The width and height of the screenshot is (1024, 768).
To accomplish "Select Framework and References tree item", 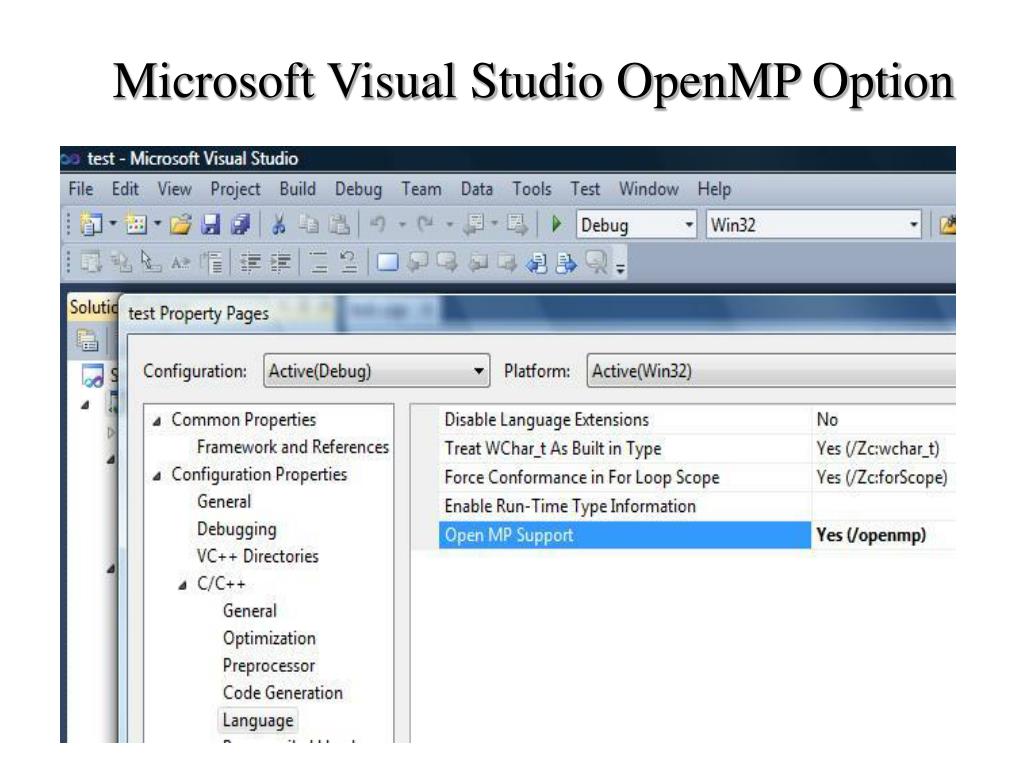I will tap(293, 447).
